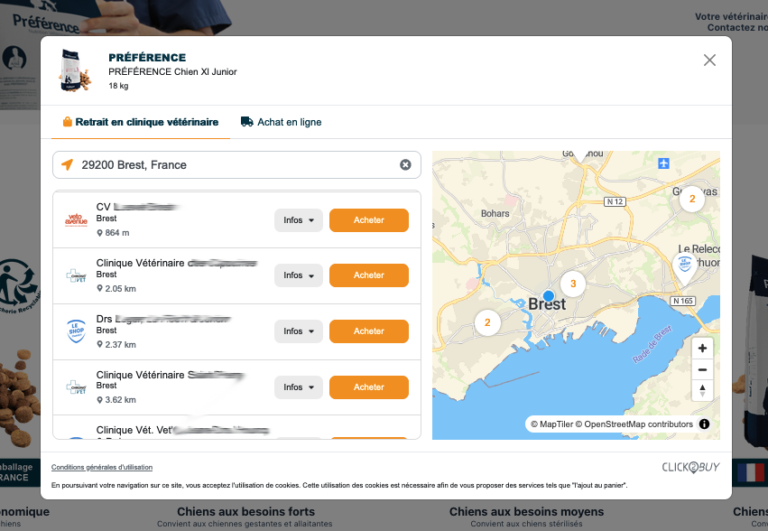The height and width of the screenshot is (531, 768).
Task: Click the Préférence product bag thumbnail
Action: pos(73,69)
